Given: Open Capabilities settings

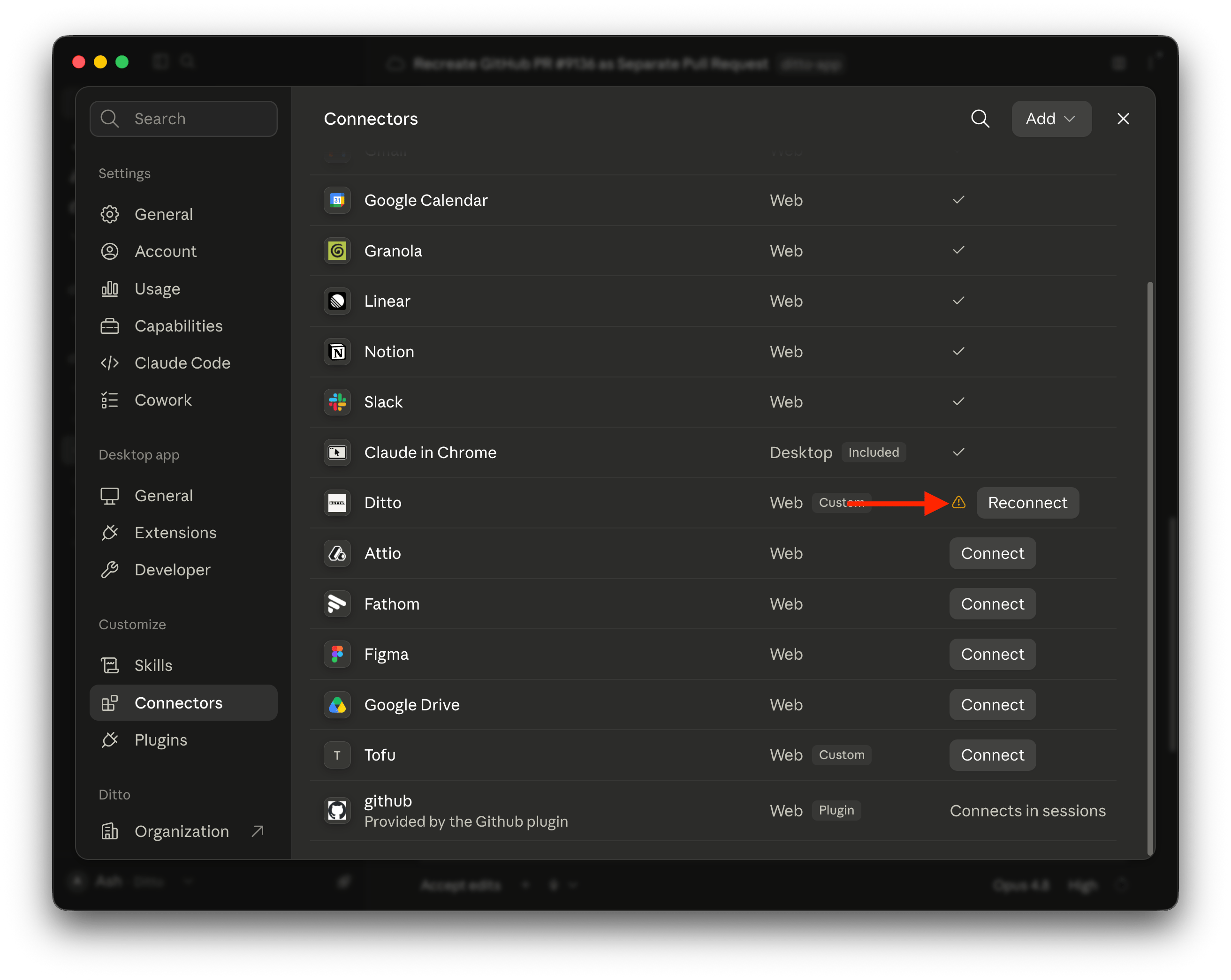Looking at the screenshot, I should [x=183, y=326].
